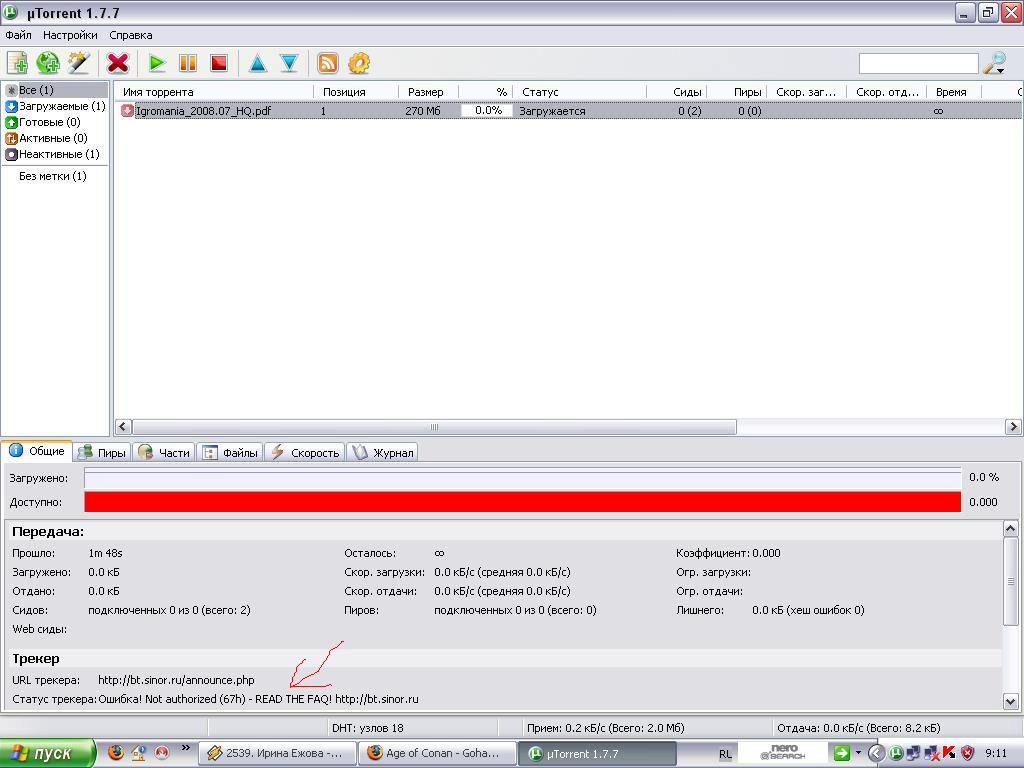Click the Create New Torrent wand icon

78,63
